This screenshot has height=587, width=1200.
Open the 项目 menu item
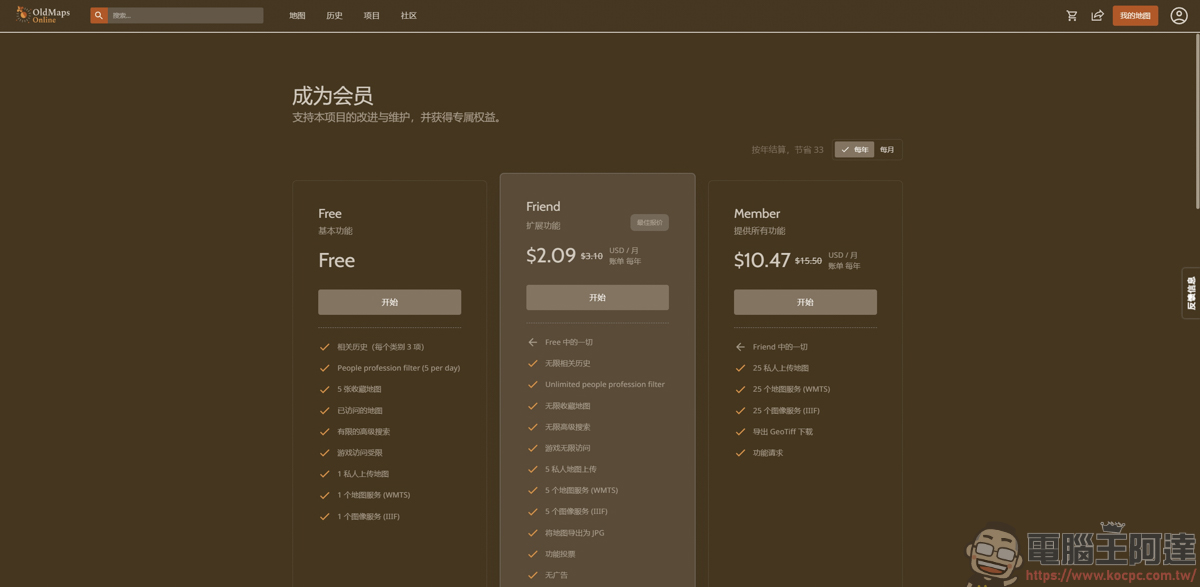point(372,16)
